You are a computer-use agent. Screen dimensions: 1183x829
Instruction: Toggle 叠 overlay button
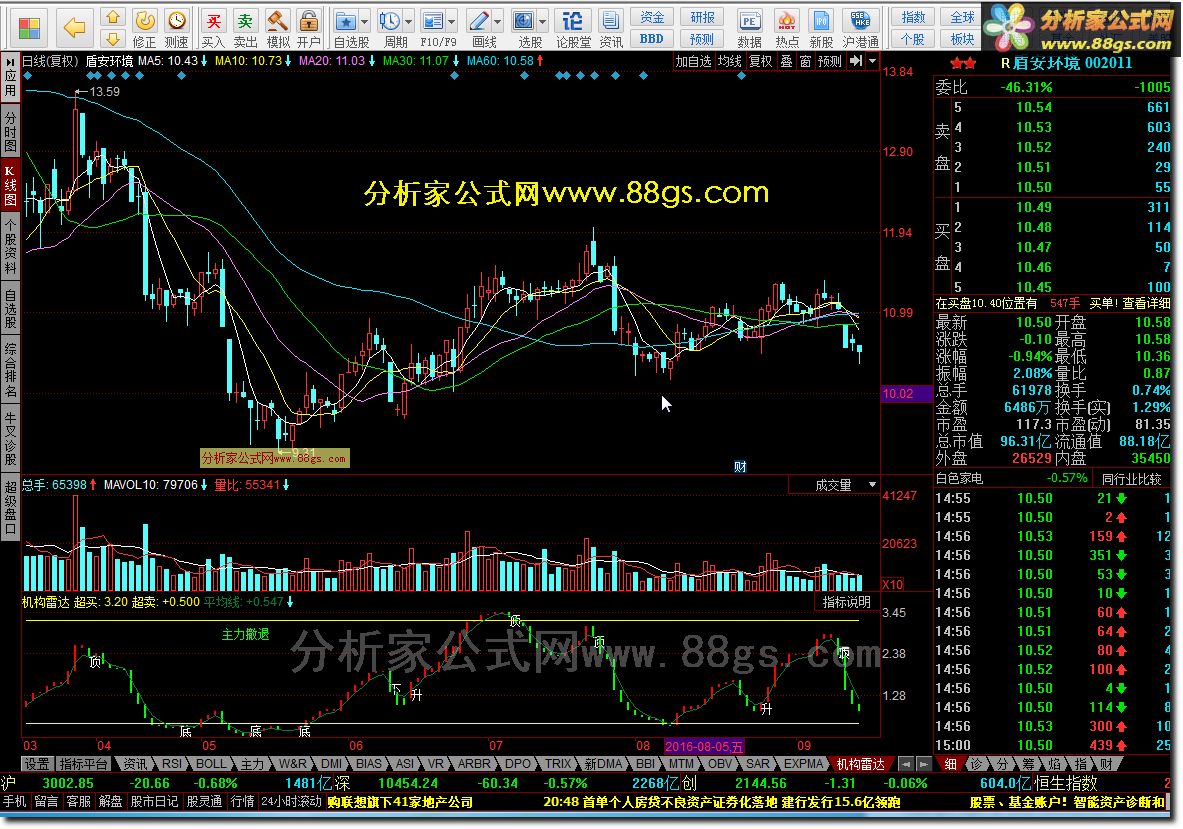tap(786, 61)
